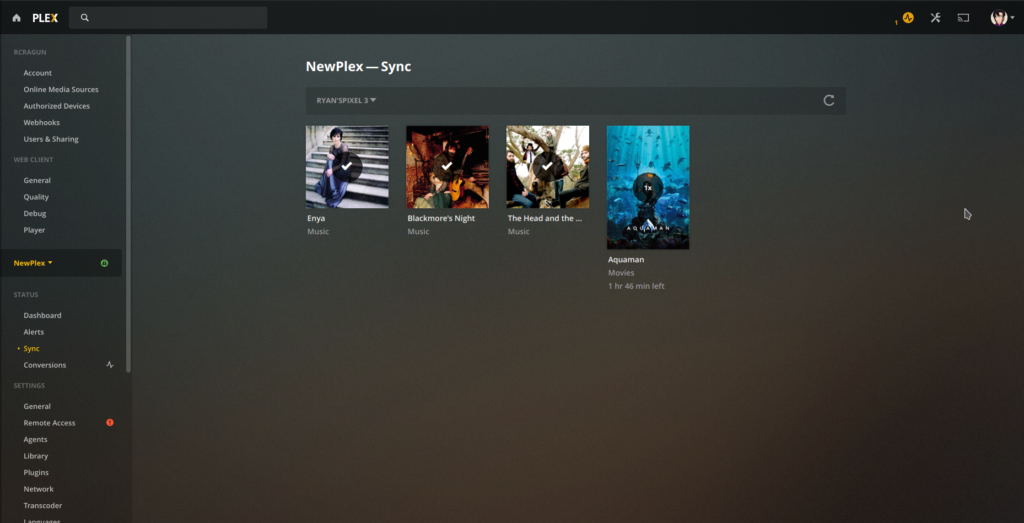
Task: Open settings wrench and screwdriver icon
Action: [x=935, y=18]
